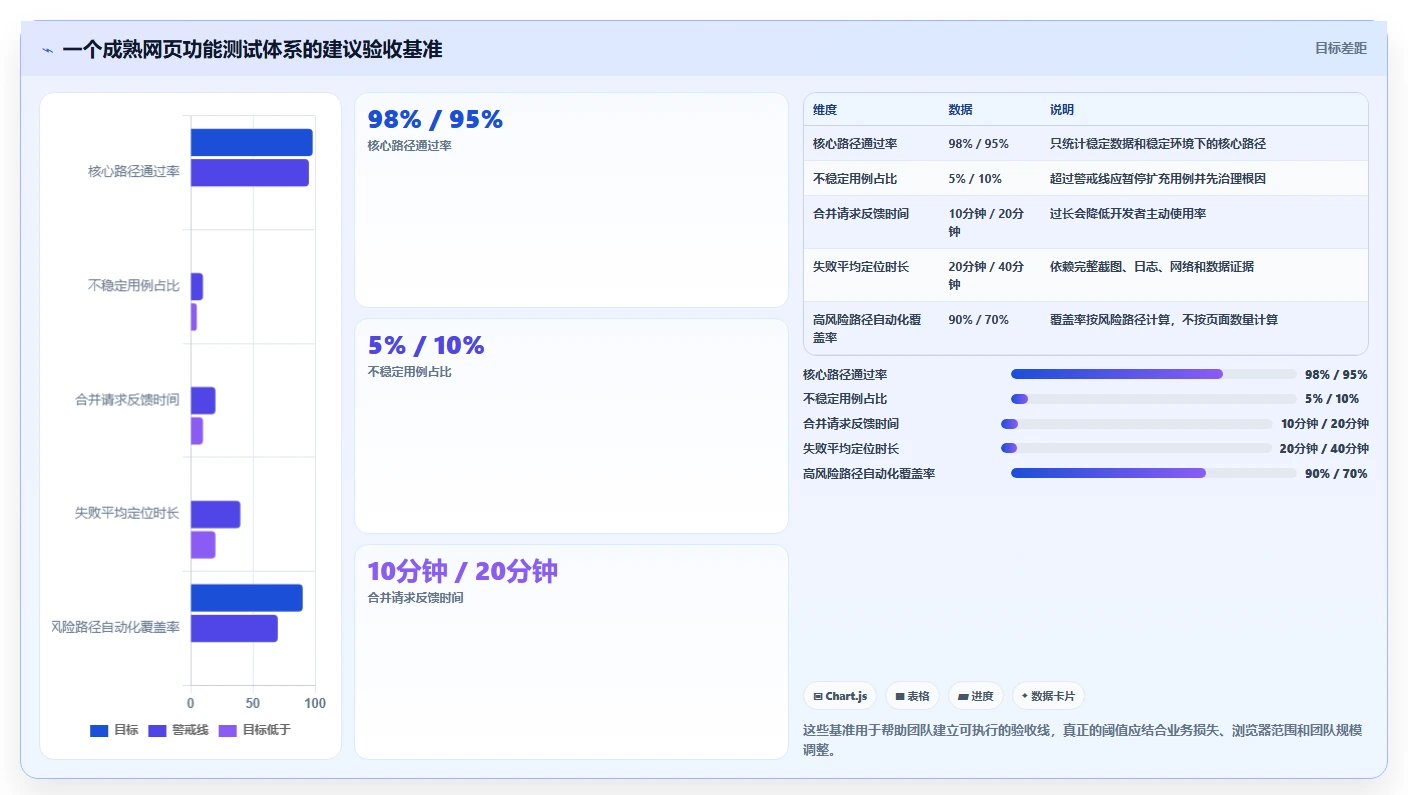Click 核心路径通过率 in the table's first row
The width and height of the screenshot is (1408, 795).
pyautogui.click(x=855, y=144)
